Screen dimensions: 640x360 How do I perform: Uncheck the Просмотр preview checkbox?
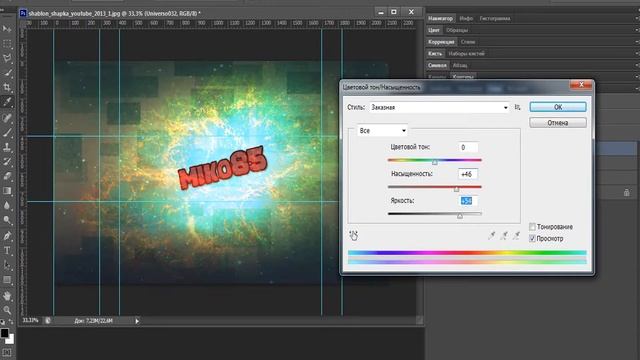tap(532, 238)
